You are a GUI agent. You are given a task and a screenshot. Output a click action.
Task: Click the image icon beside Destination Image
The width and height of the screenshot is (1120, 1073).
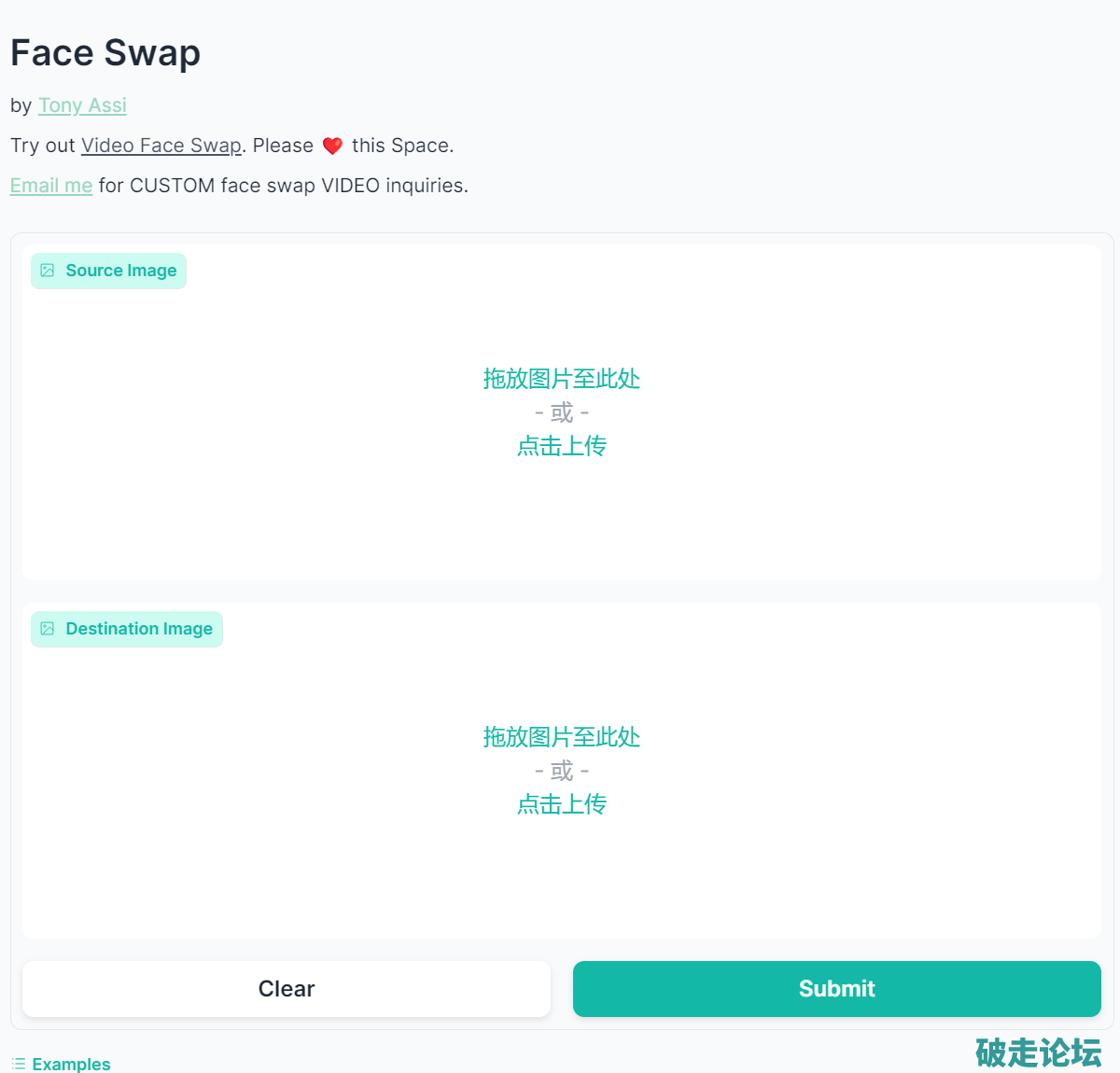coord(48,629)
